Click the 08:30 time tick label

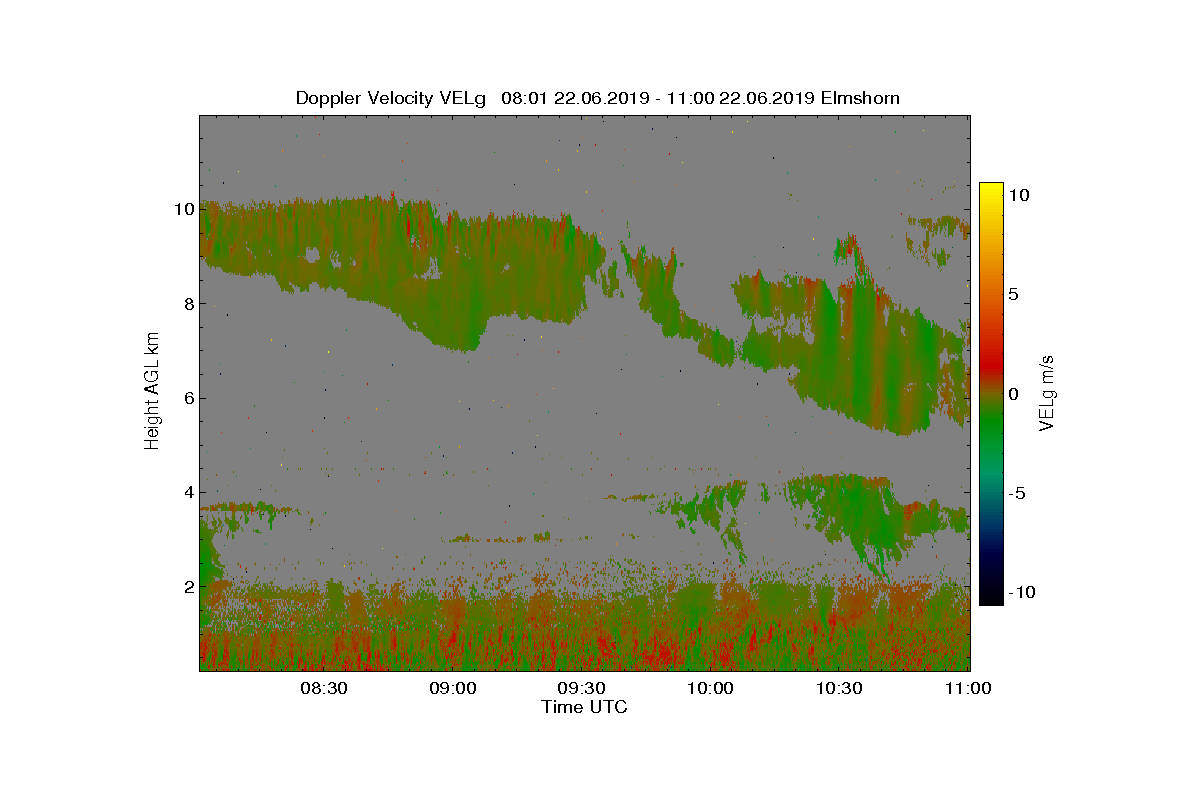click(x=323, y=688)
